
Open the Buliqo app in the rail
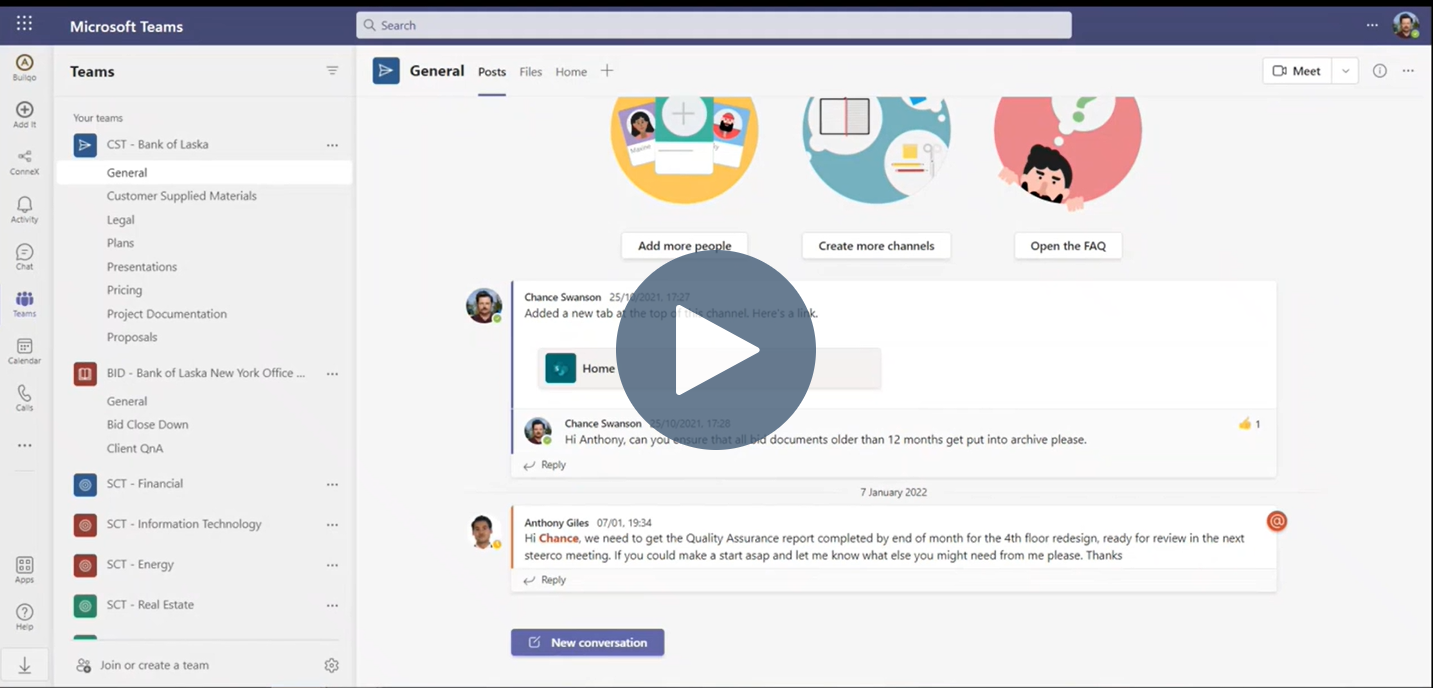point(25,67)
